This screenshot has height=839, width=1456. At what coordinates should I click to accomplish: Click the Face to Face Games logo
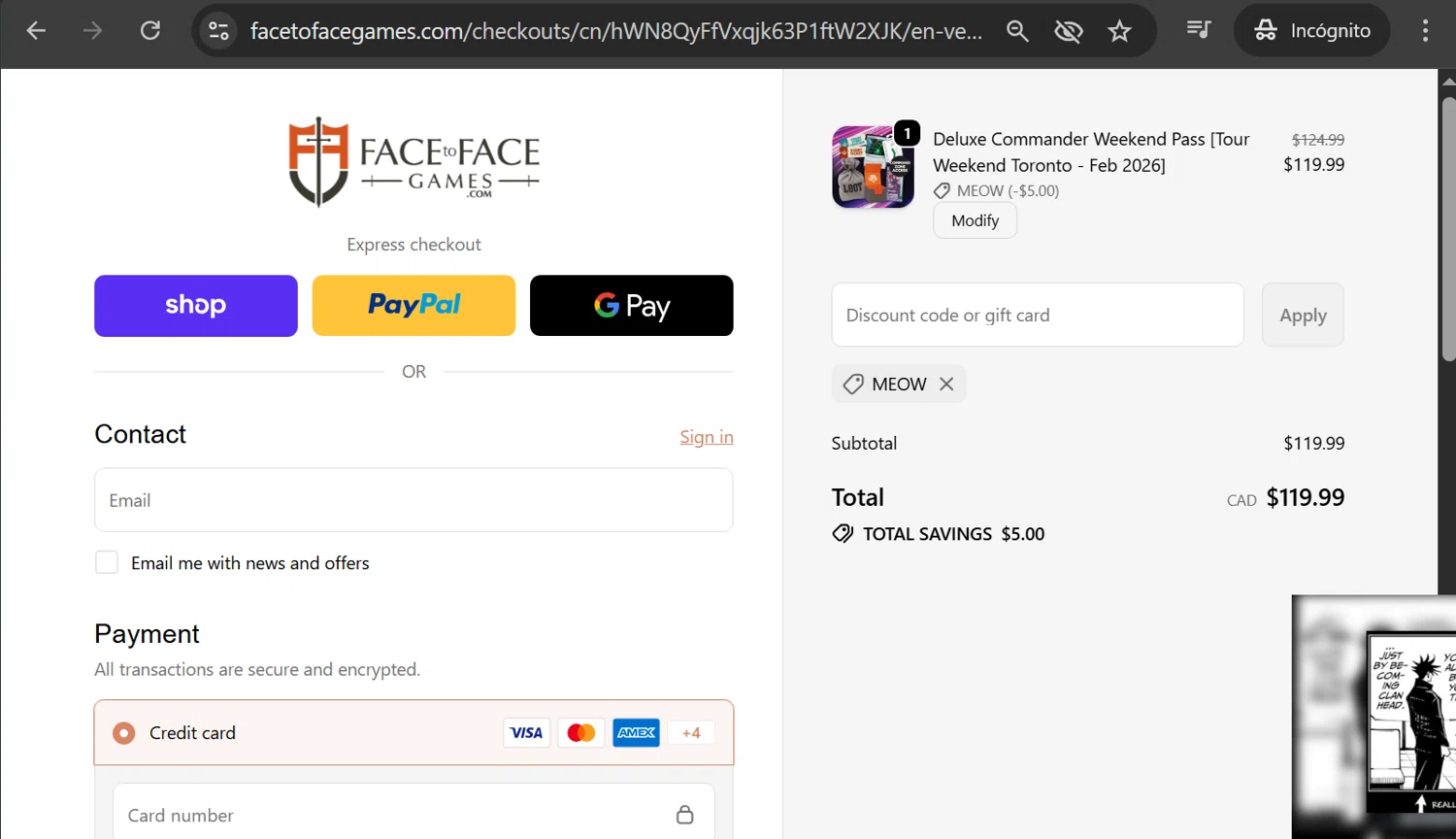coord(414,162)
